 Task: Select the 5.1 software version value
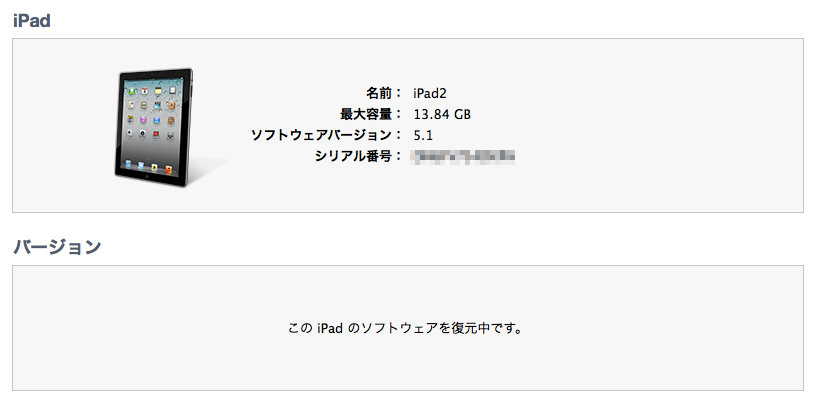coord(423,135)
